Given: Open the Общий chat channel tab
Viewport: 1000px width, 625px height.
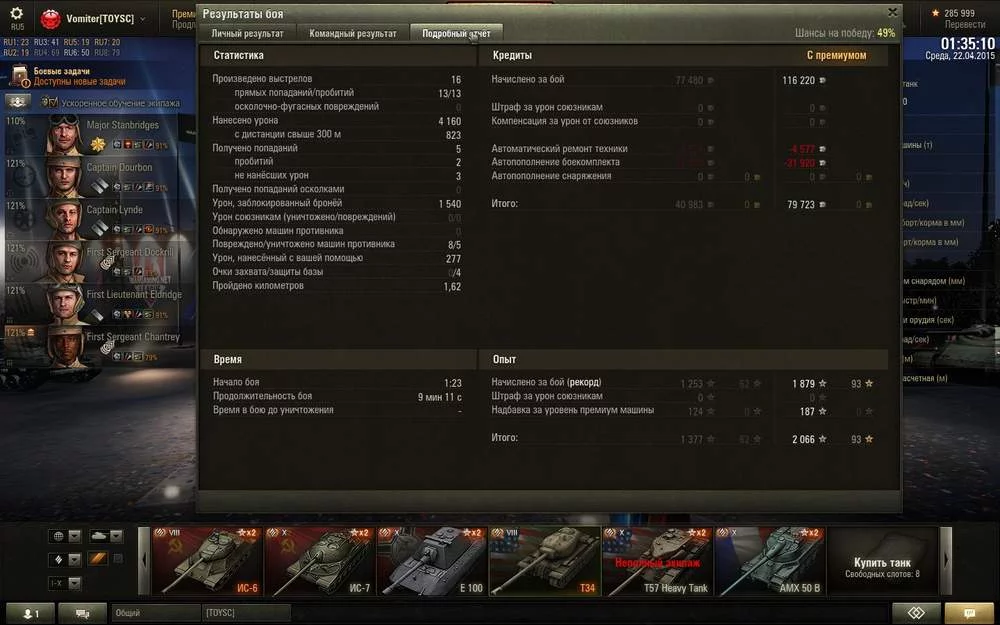Looking at the screenshot, I should coord(156,613).
